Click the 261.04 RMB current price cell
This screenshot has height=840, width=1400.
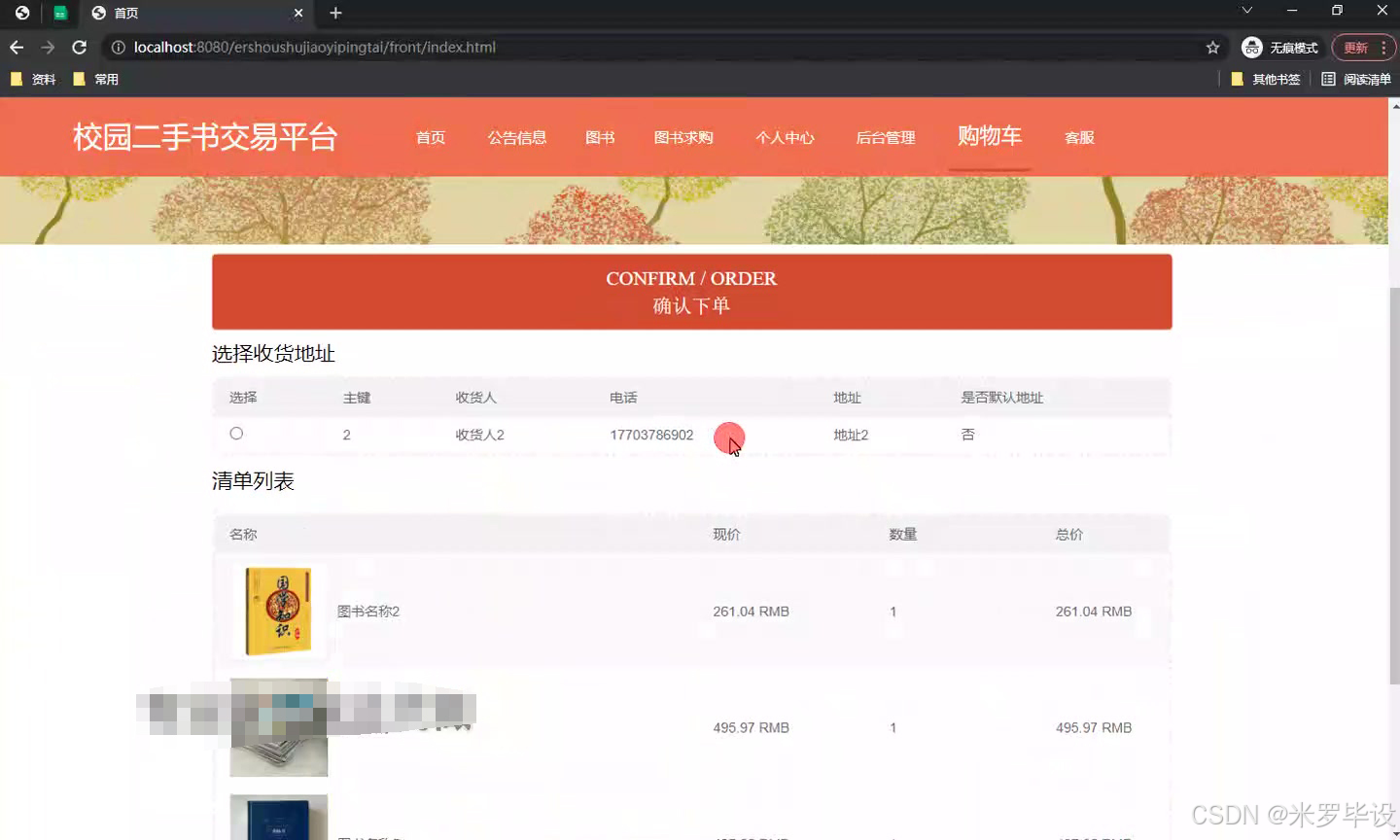(751, 612)
